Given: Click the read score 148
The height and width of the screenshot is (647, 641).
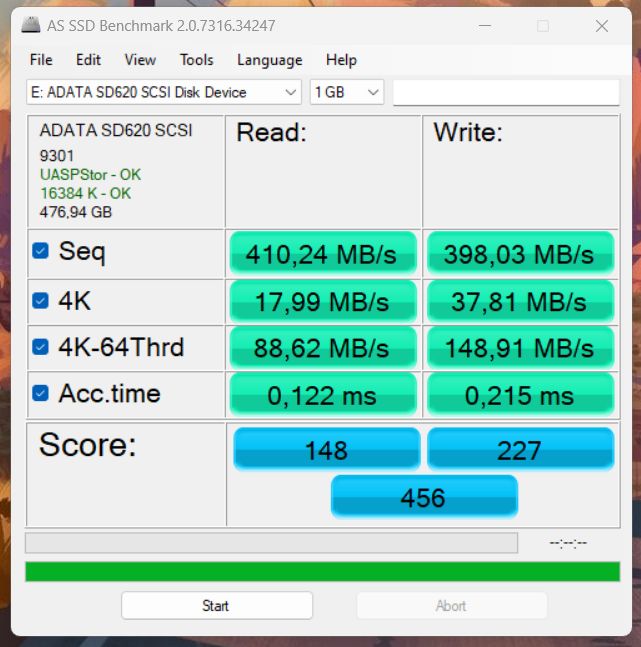Looking at the screenshot, I should [326, 449].
